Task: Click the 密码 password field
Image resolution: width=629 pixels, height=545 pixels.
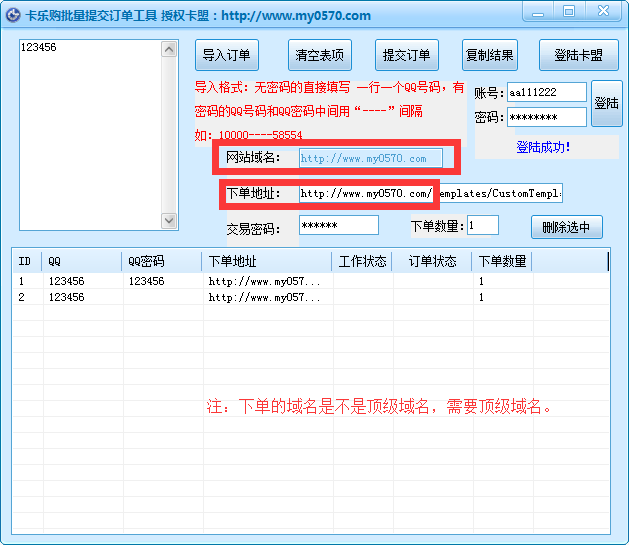Action: (x=546, y=117)
